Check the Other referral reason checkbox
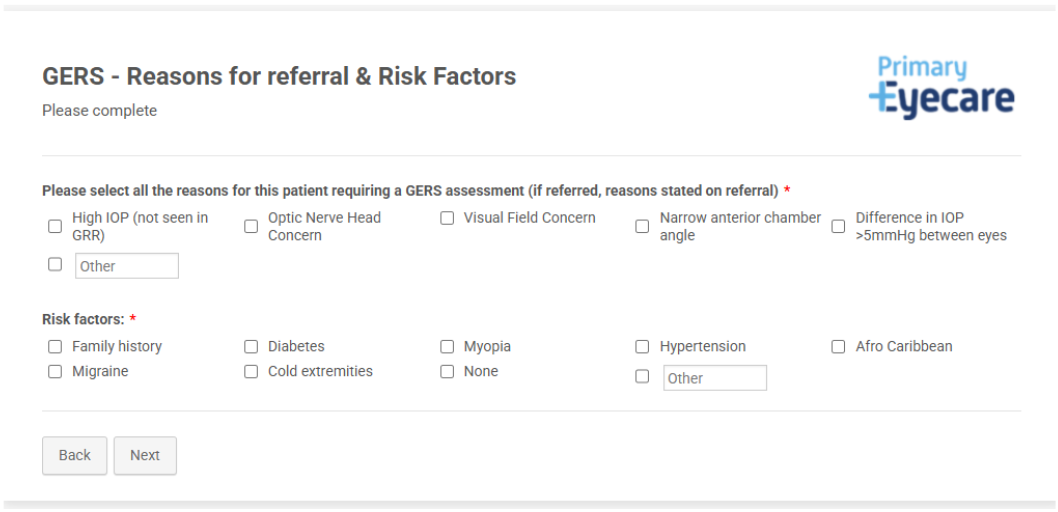The width and height of the screenshot is (1058, 512). [55, 265]
